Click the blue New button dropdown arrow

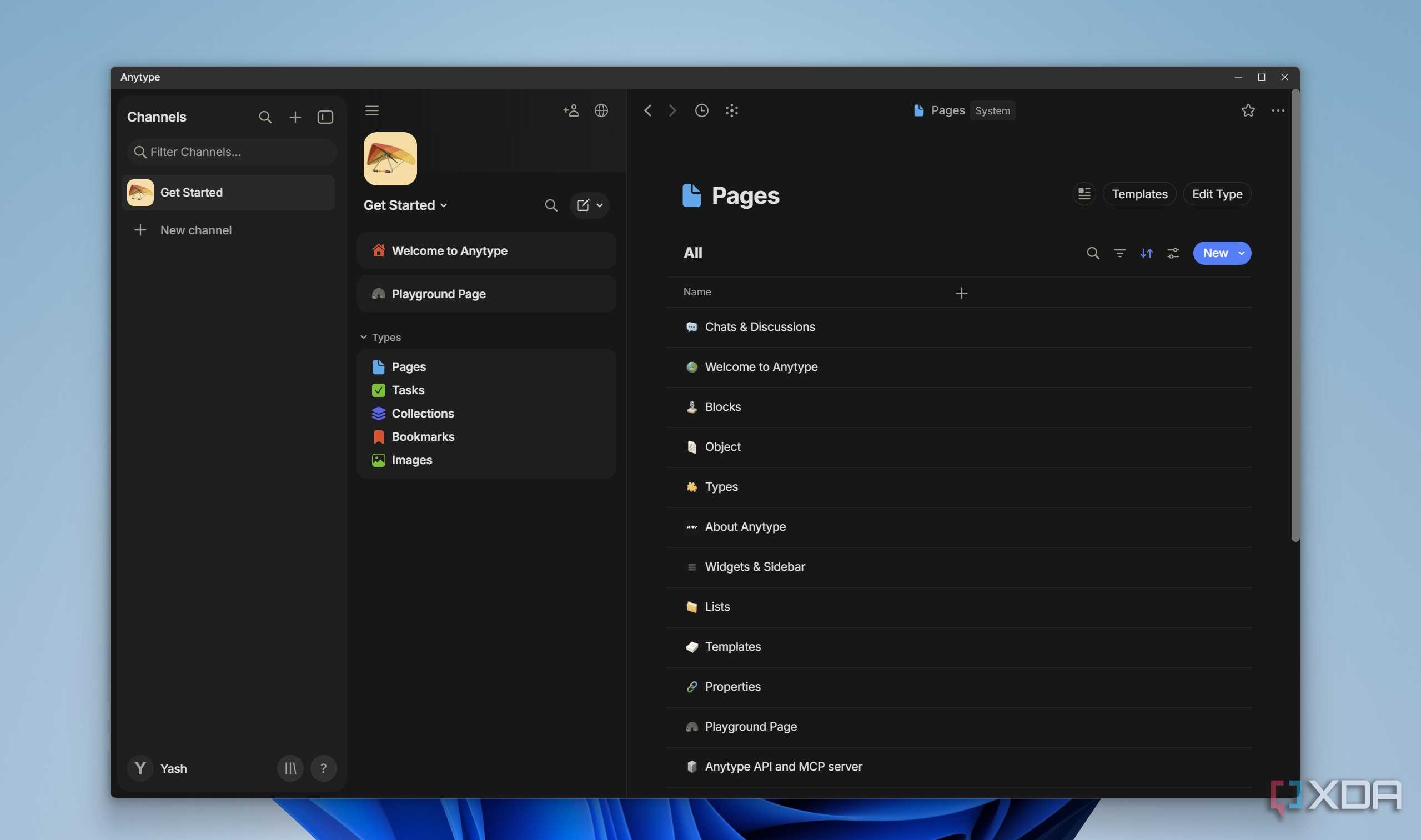pos(1242,253)
